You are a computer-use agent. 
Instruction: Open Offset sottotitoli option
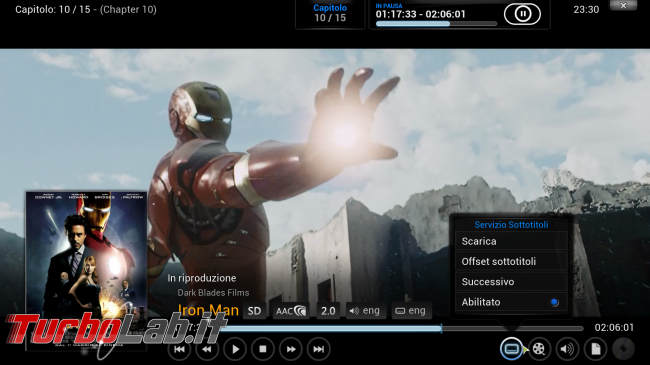[x=511, y=262]
